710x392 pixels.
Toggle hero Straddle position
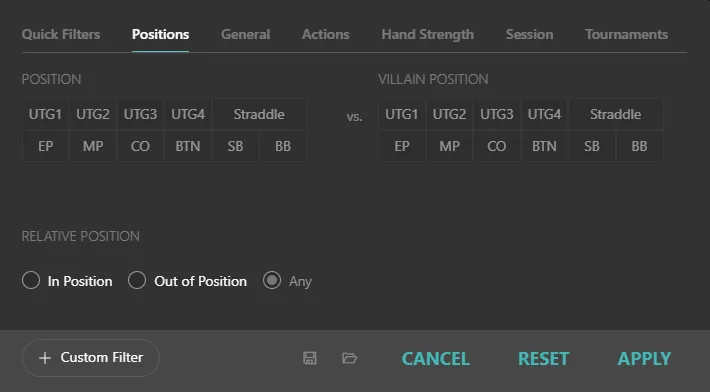(x=259, y=114)
